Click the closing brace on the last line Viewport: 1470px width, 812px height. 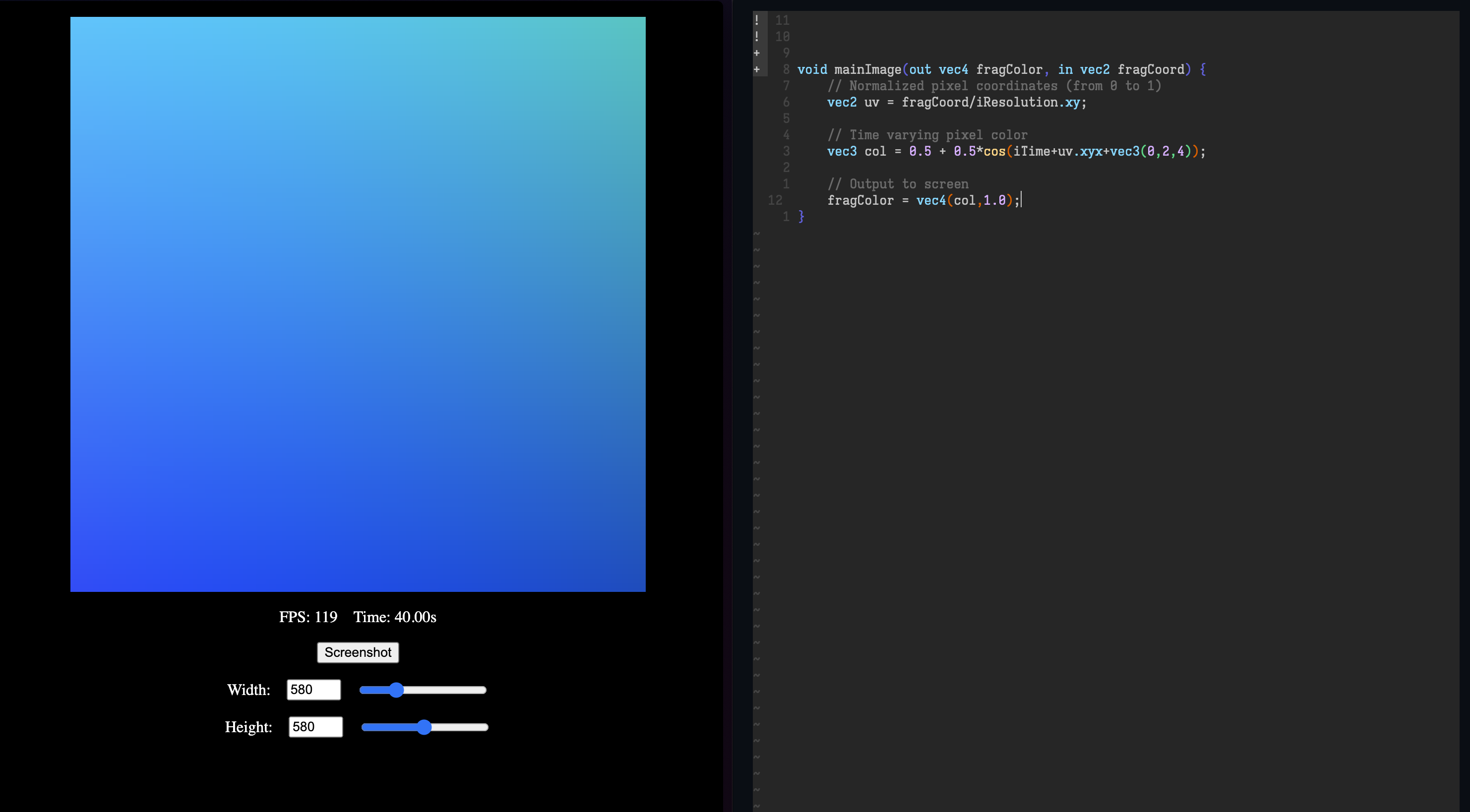801,217
